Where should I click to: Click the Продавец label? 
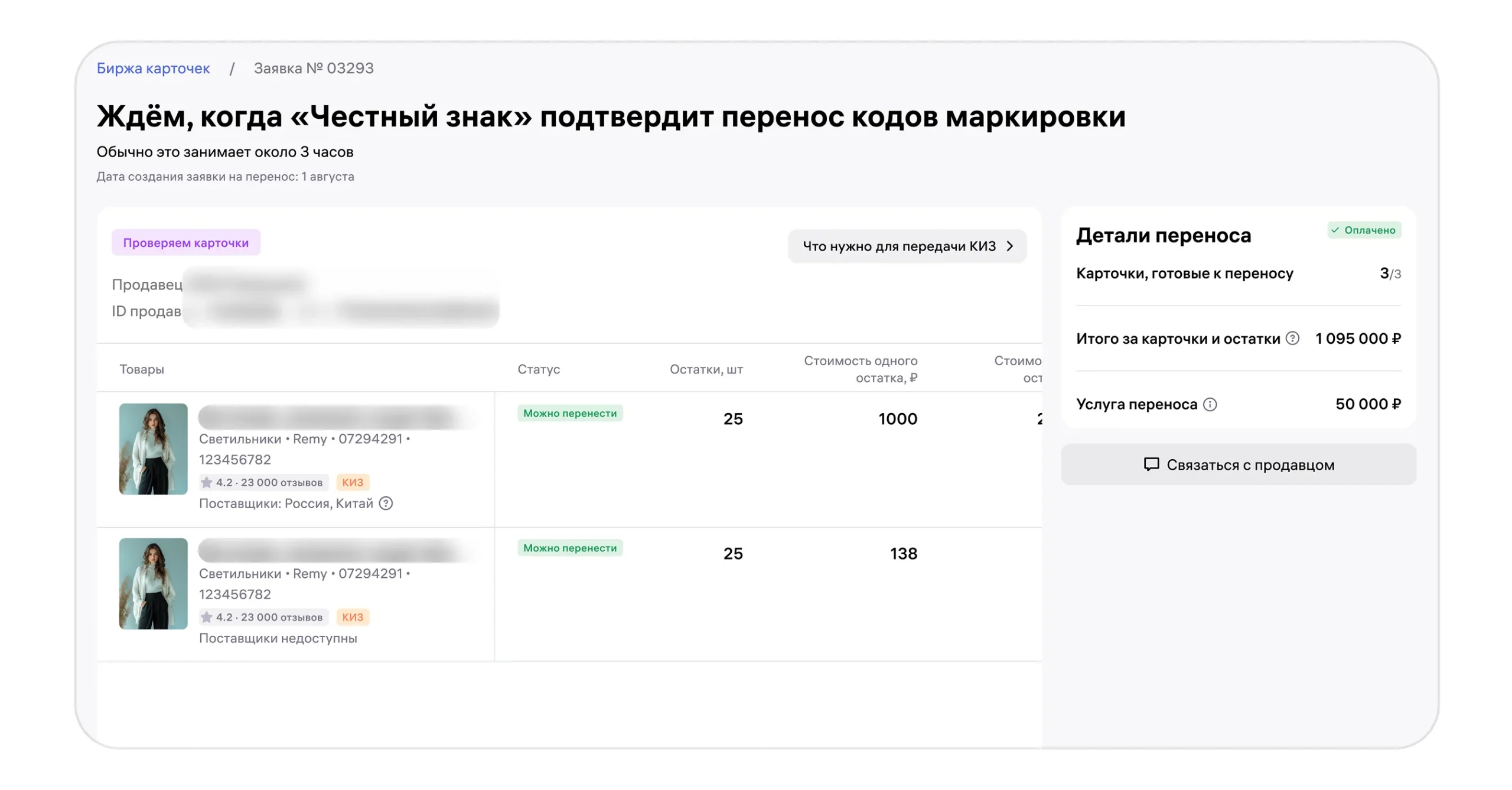coord(147,284)
